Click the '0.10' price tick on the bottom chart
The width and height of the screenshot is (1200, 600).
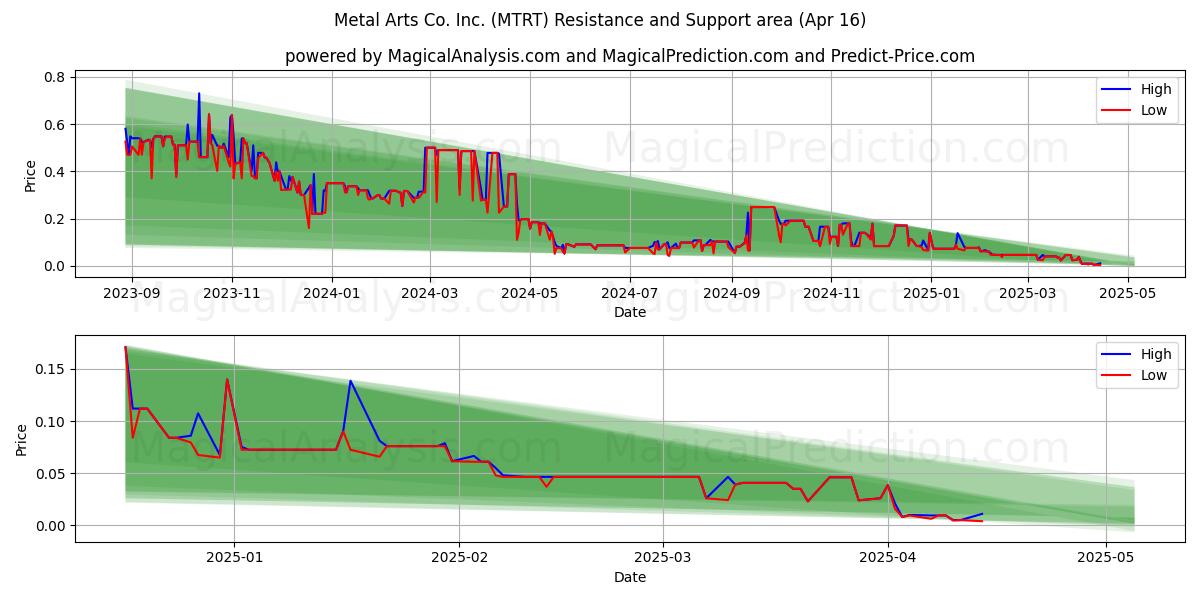pos(51,422)
